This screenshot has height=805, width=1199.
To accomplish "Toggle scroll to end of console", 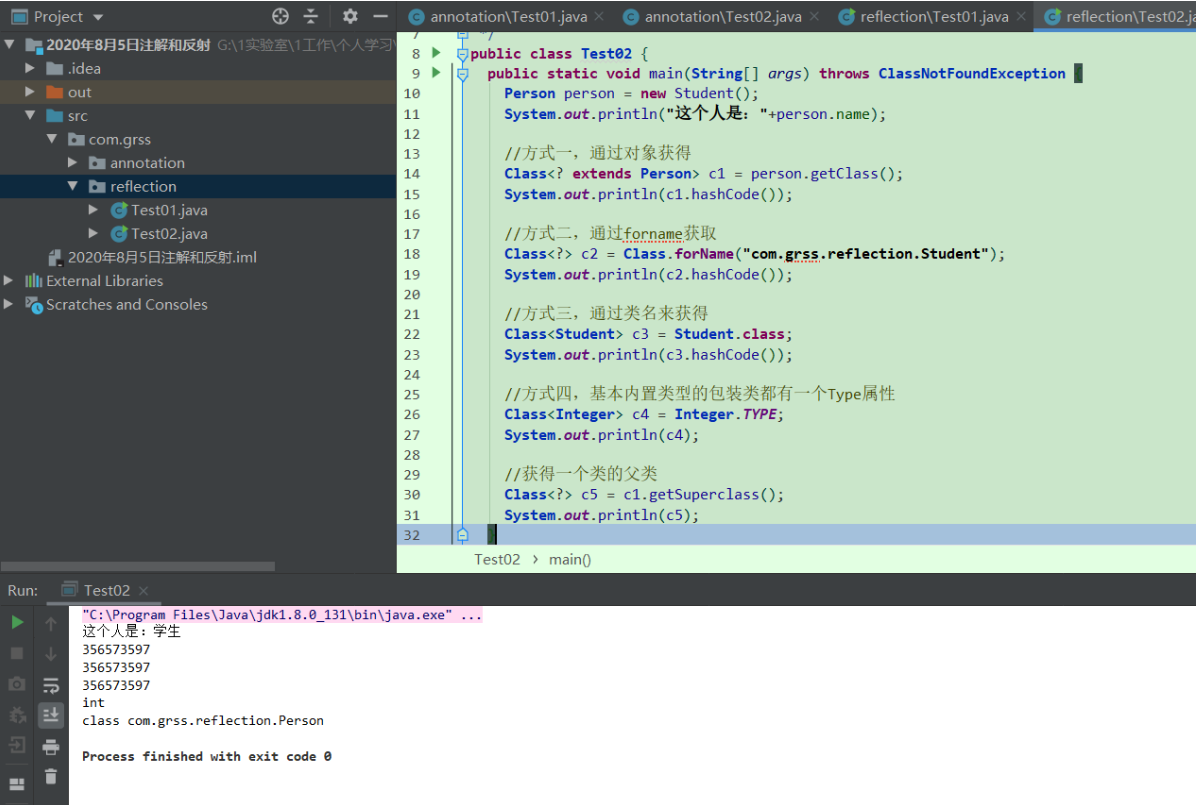I will (50, 716).
